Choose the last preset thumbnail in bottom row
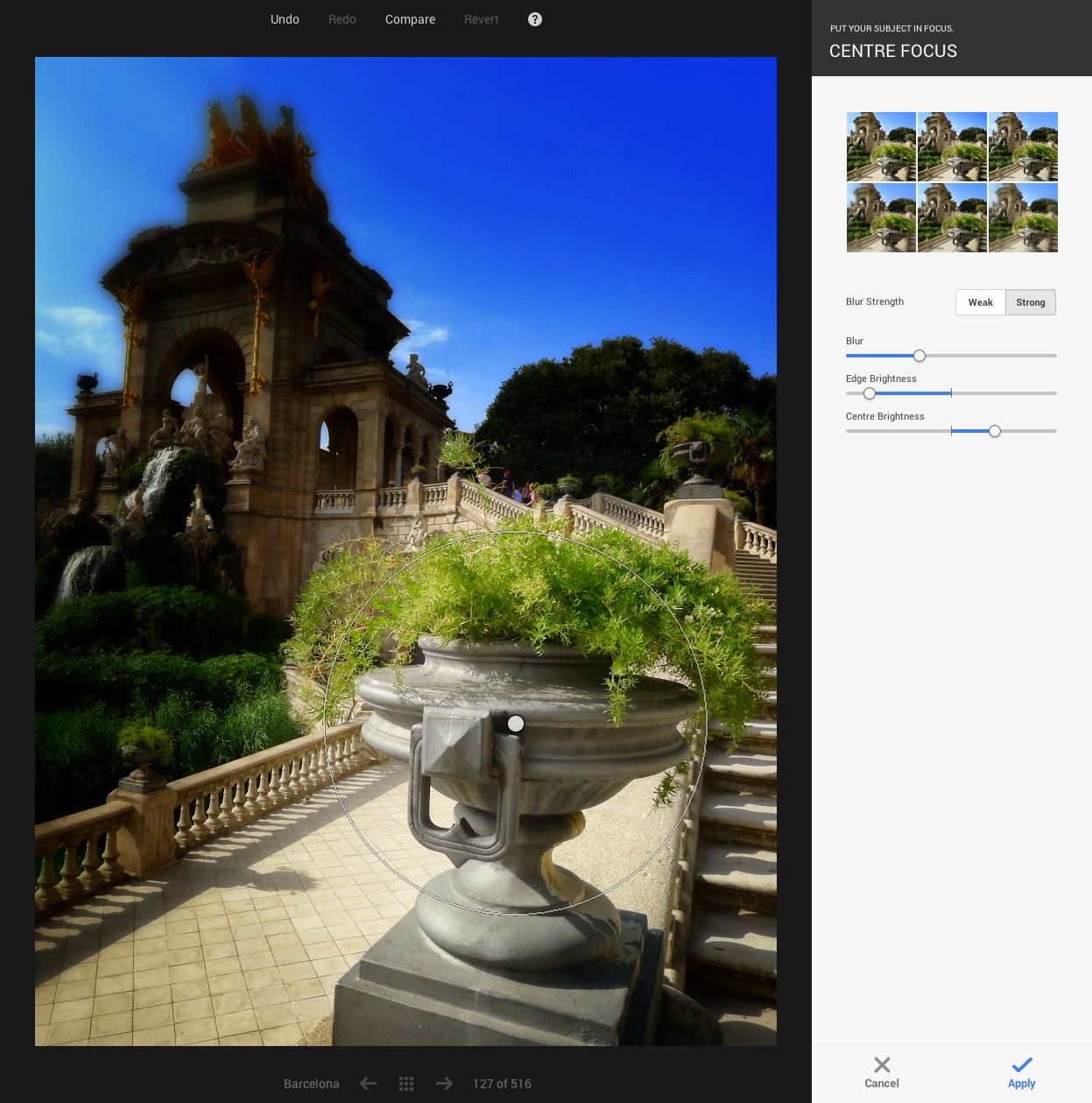Viewport: 1092px width, 1103px height. coord(1023,217)
